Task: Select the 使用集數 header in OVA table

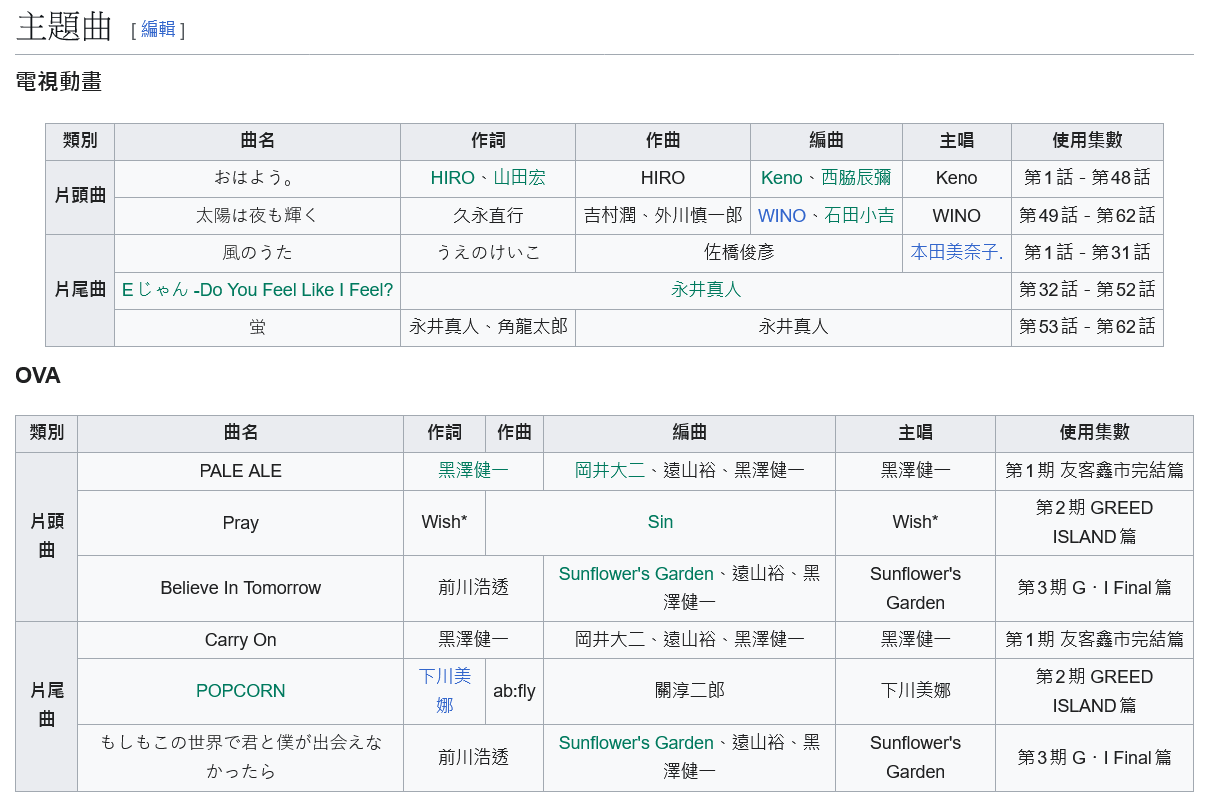Action: [x=1094, y=433]
